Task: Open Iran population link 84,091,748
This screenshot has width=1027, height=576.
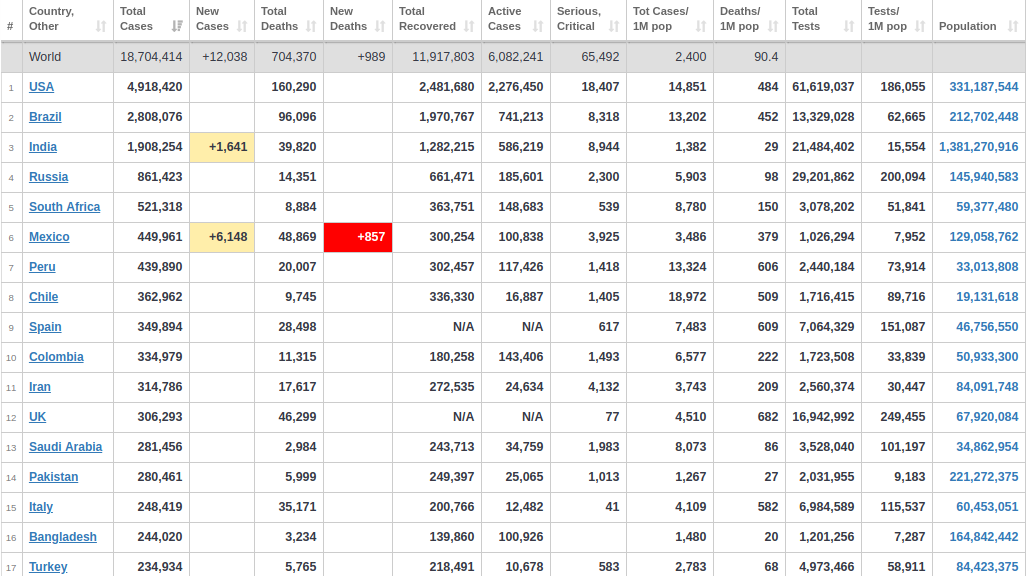Action: click(987, 387)
